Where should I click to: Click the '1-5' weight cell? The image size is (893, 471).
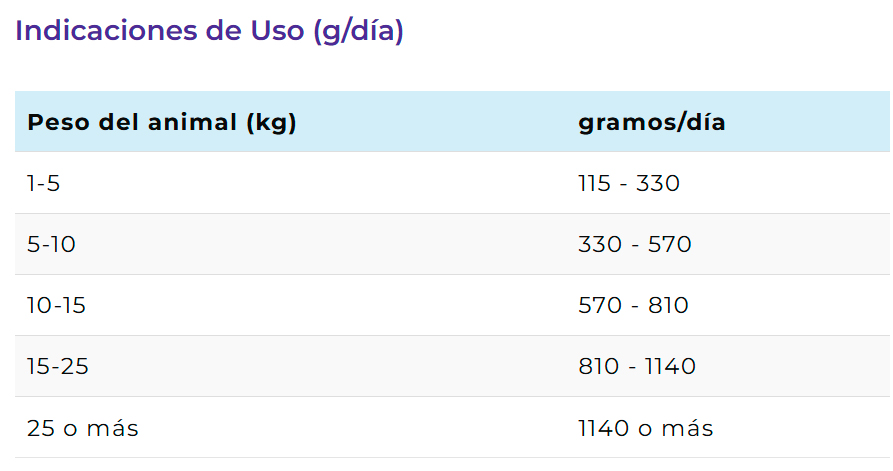(43, 183)
